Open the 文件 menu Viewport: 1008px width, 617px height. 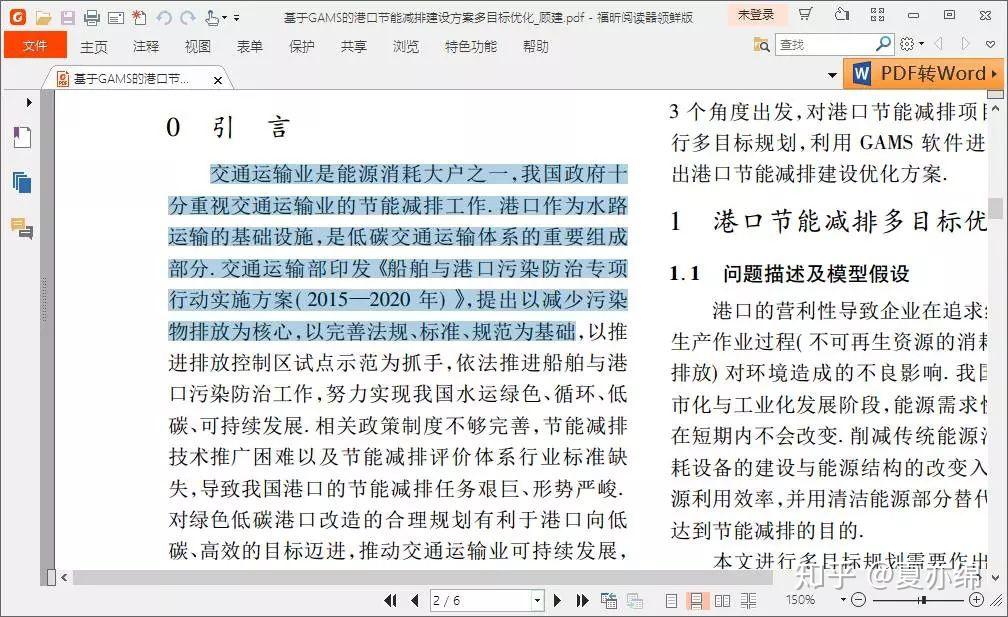(35, 46)
